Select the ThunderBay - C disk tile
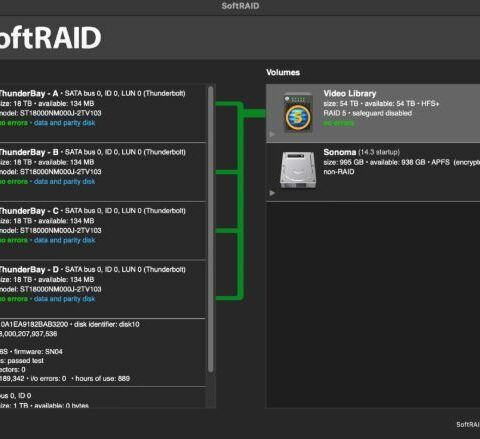The image size is (480, 439). [x=103, y=231]
